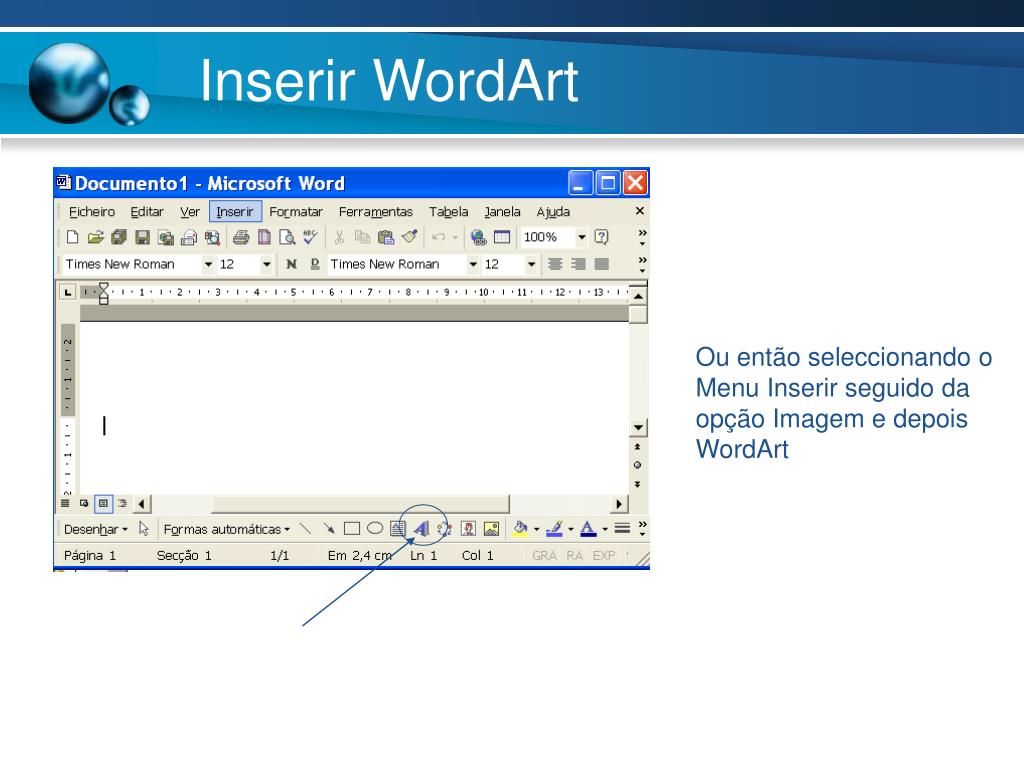Viewport: 1024px width, 768px height.
Task: Insert a text box from drawing toolbar
Action: tap(398, 528)
